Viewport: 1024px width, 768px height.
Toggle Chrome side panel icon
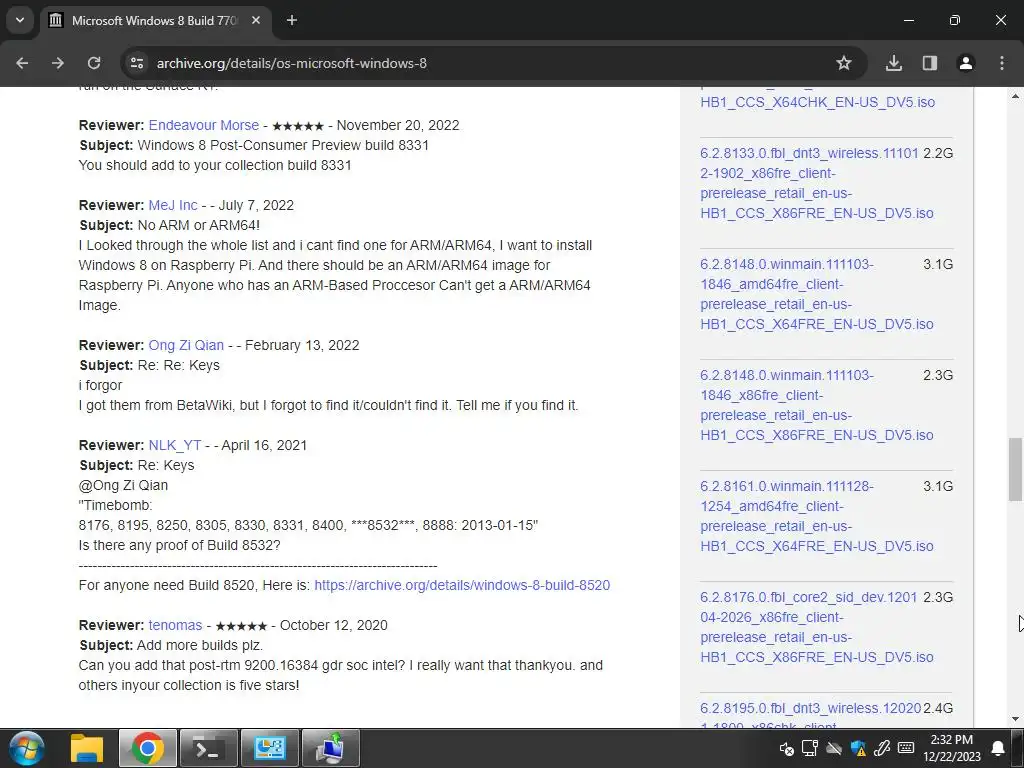coord(929,63)
